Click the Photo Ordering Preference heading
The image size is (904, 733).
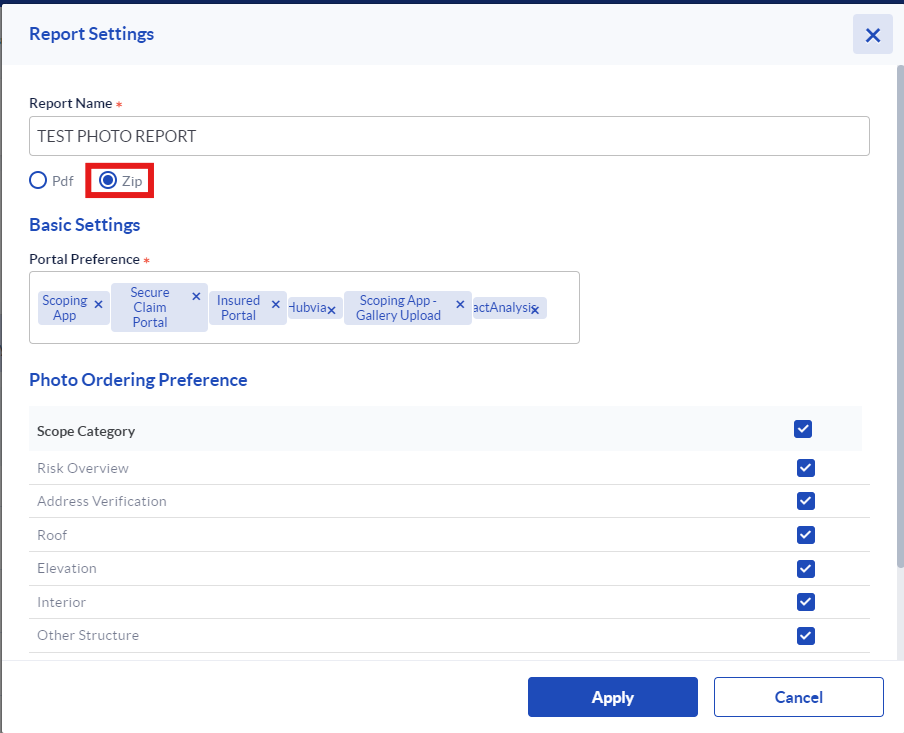(x=138, y=380)
